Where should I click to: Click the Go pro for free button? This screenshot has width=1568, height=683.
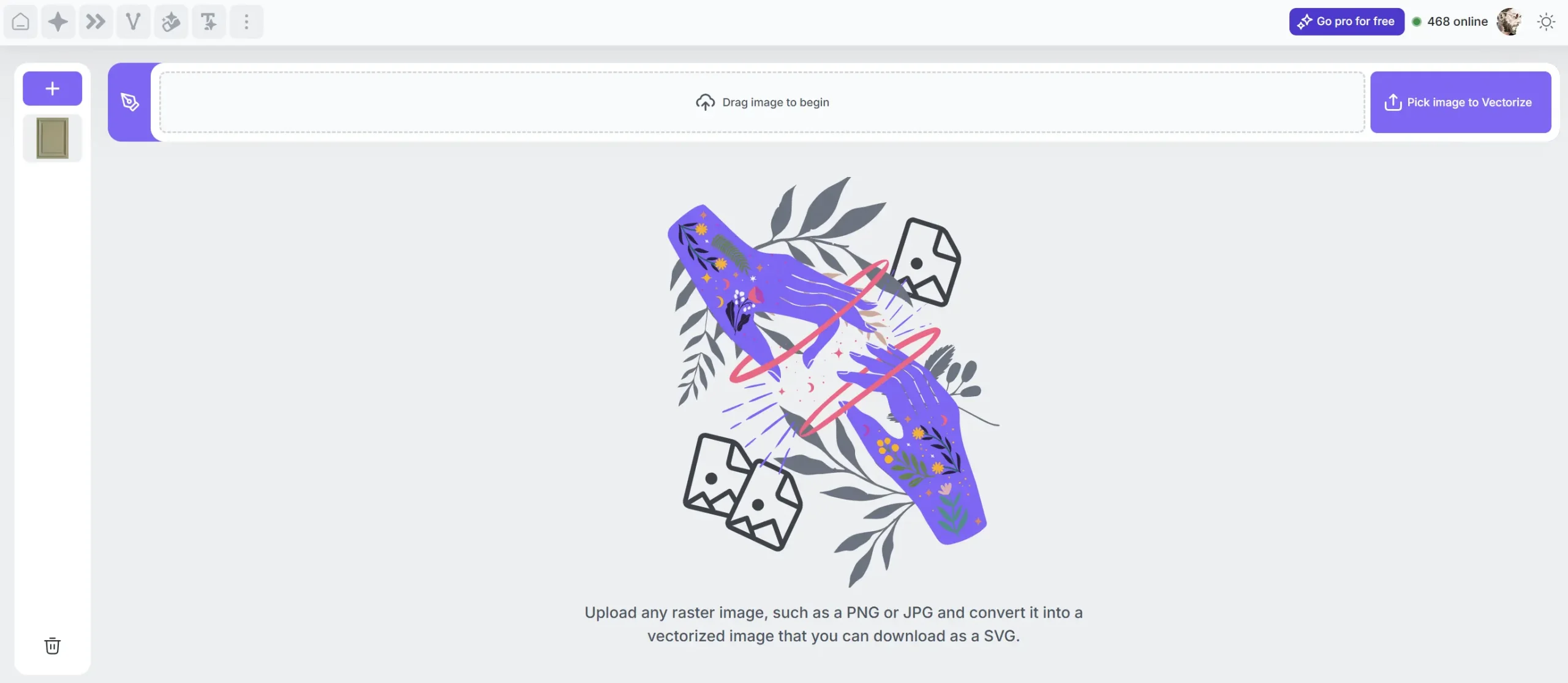1346,21
